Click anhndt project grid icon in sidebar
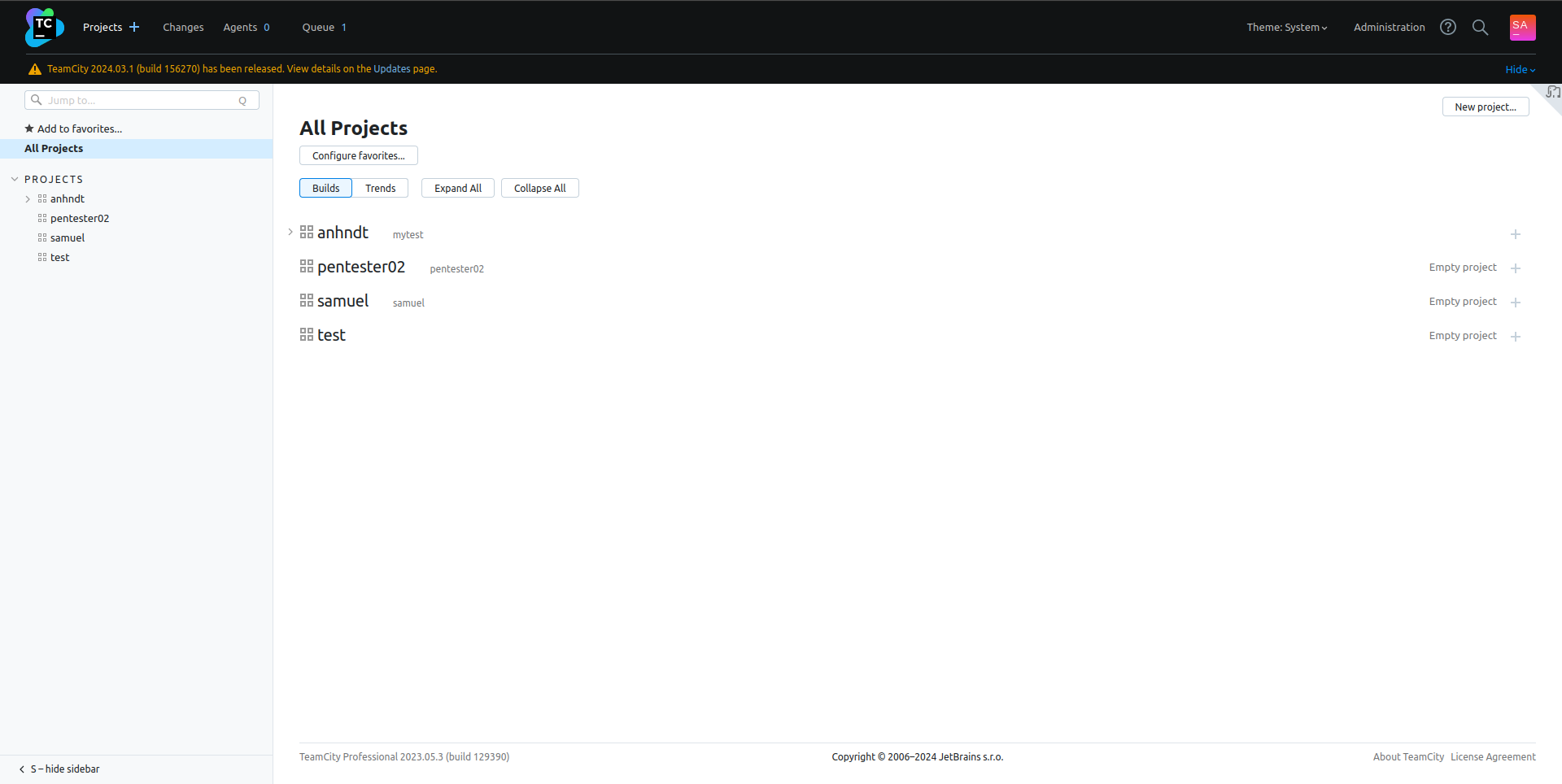 click(x=42, y=198)
